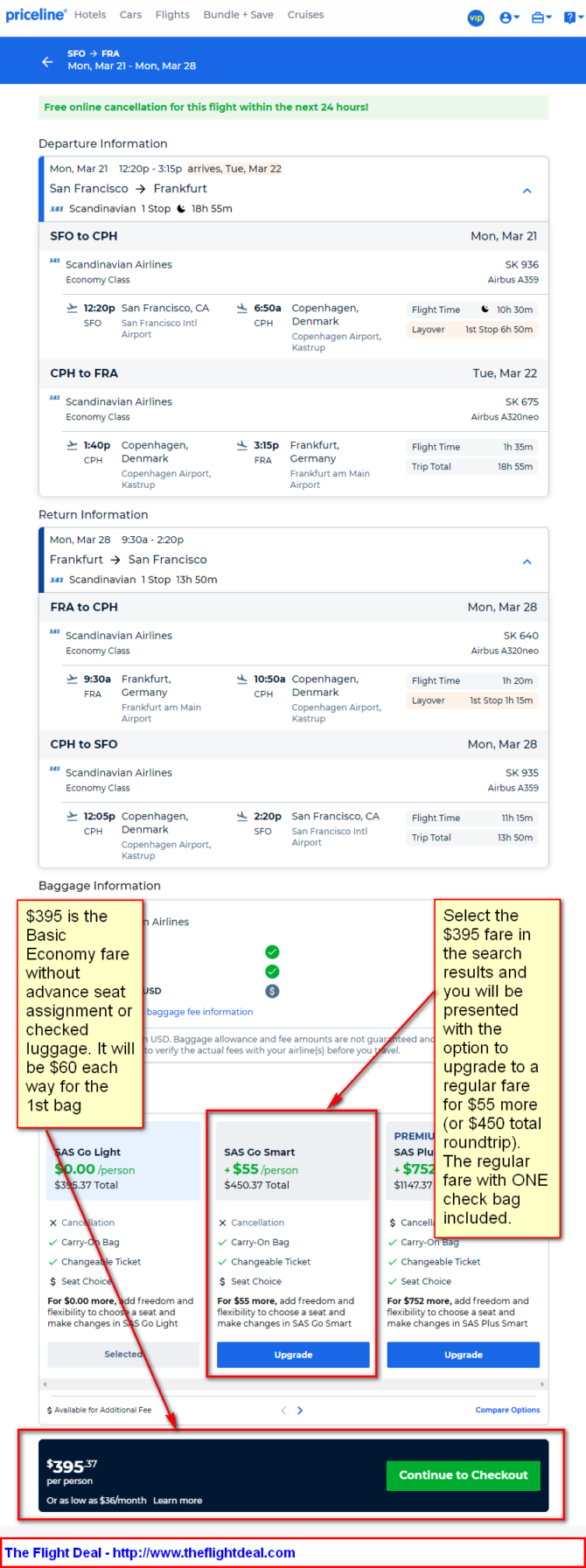The width and height of the screenshot is (586, 1568).
Task: Click the gray dollar baggage fee icon
Action: 272,991
